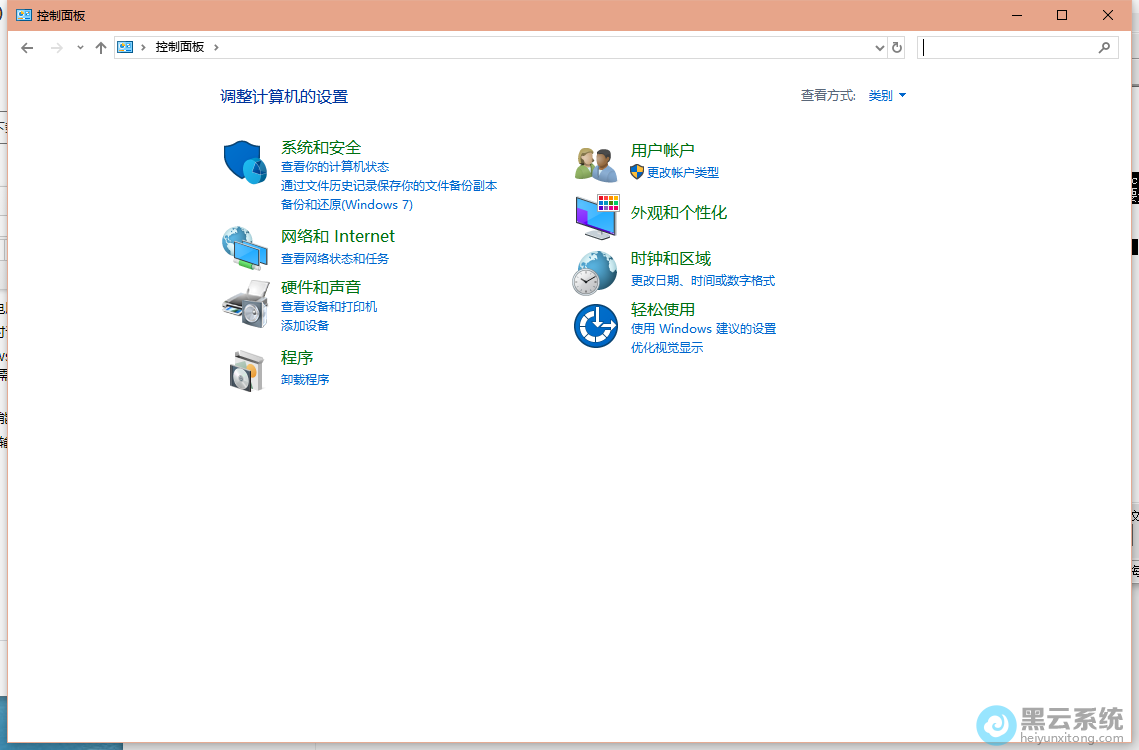Click the refresh button in address bar
Viewport: 1139px width, 750px height.
coord(897,47)
